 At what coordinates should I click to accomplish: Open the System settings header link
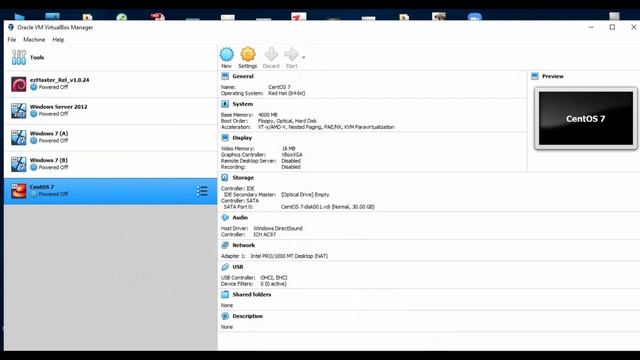click(242, 104)
